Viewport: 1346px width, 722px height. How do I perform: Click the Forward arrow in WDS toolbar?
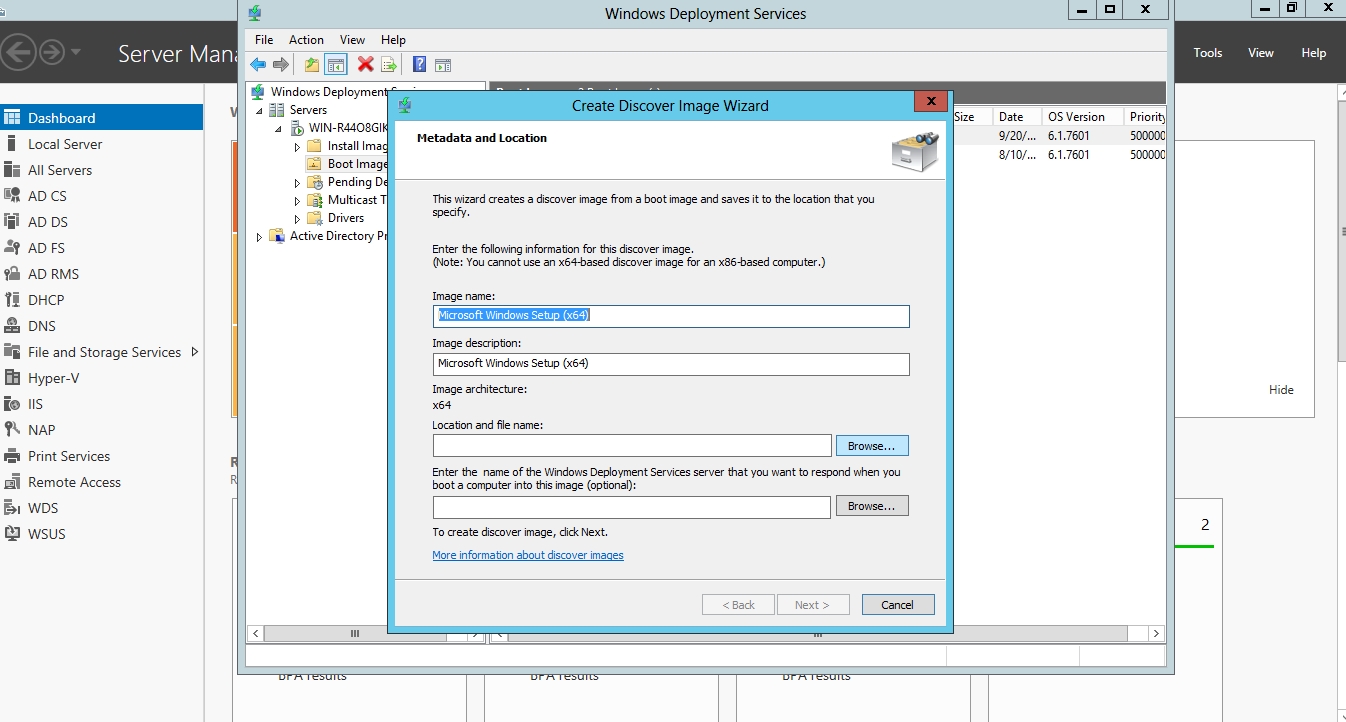tap(281, 65)
